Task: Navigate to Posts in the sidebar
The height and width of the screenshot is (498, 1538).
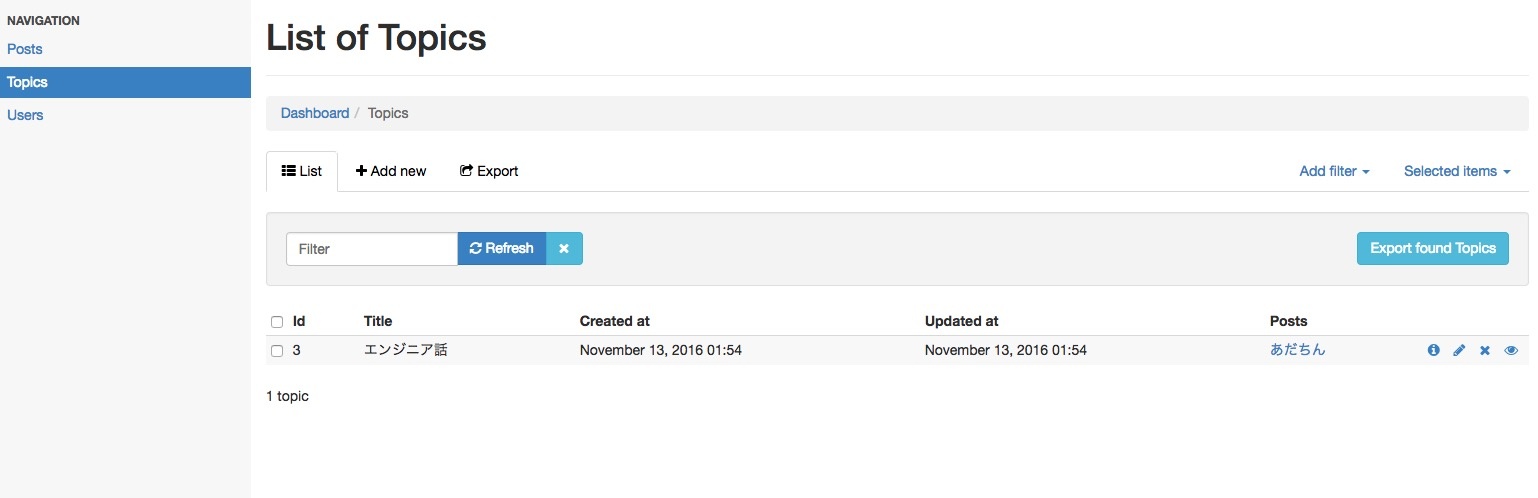Action: tap(25, 49)
